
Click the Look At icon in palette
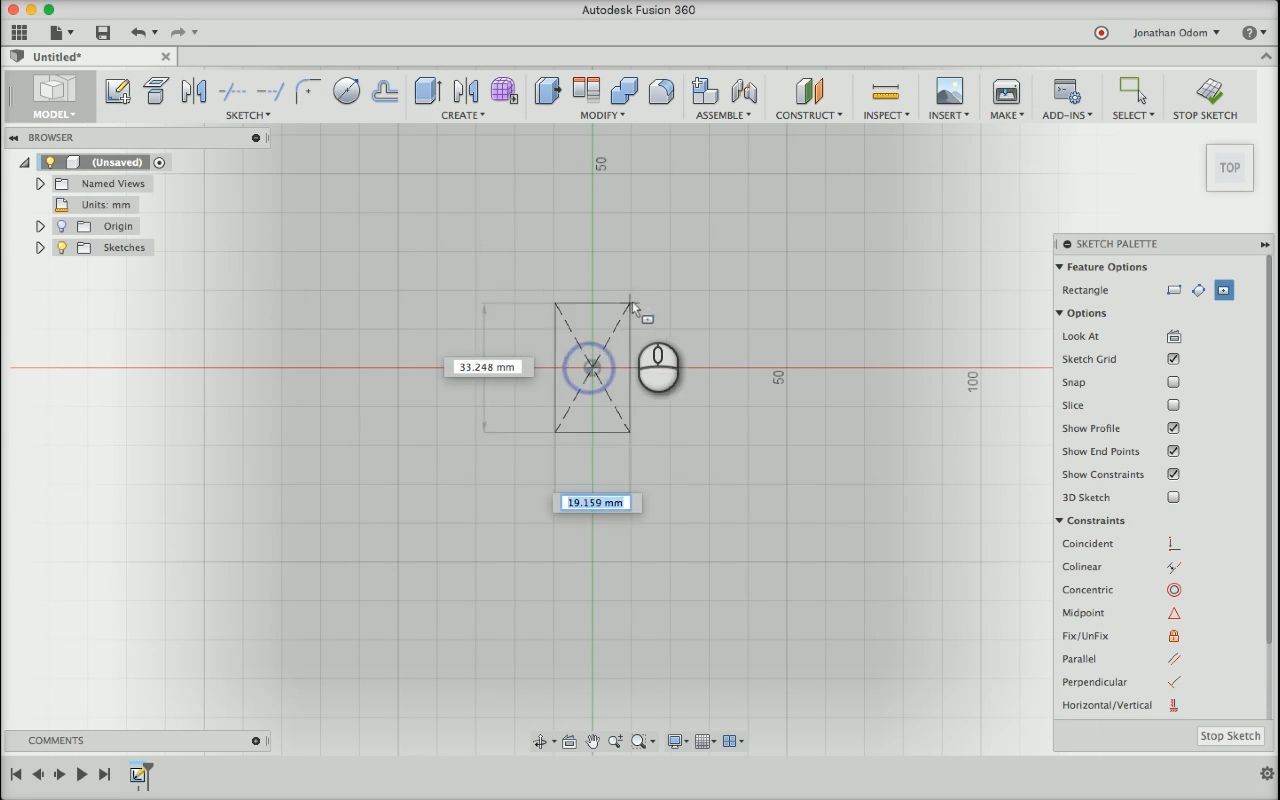tap(1174, 337)
